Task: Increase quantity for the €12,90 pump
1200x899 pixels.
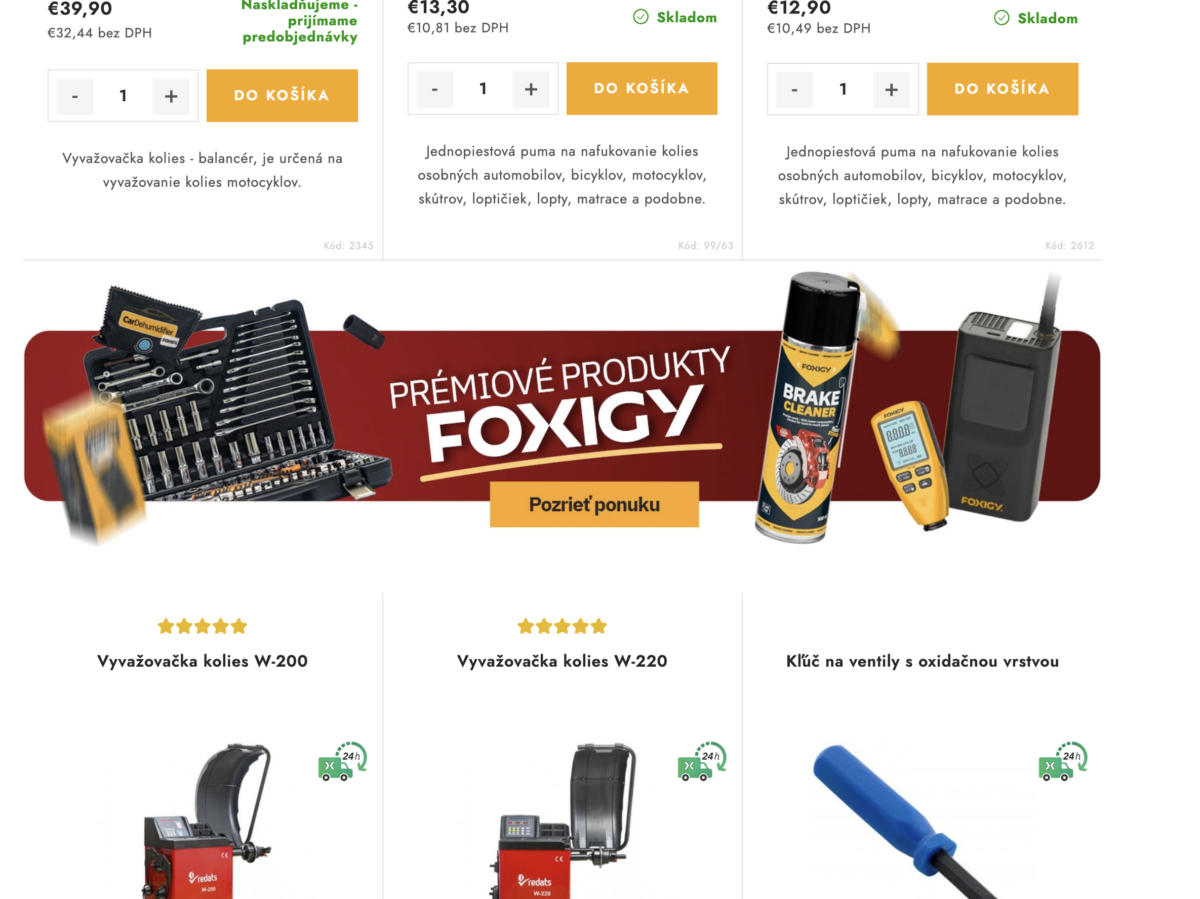Action: point(891,90)
